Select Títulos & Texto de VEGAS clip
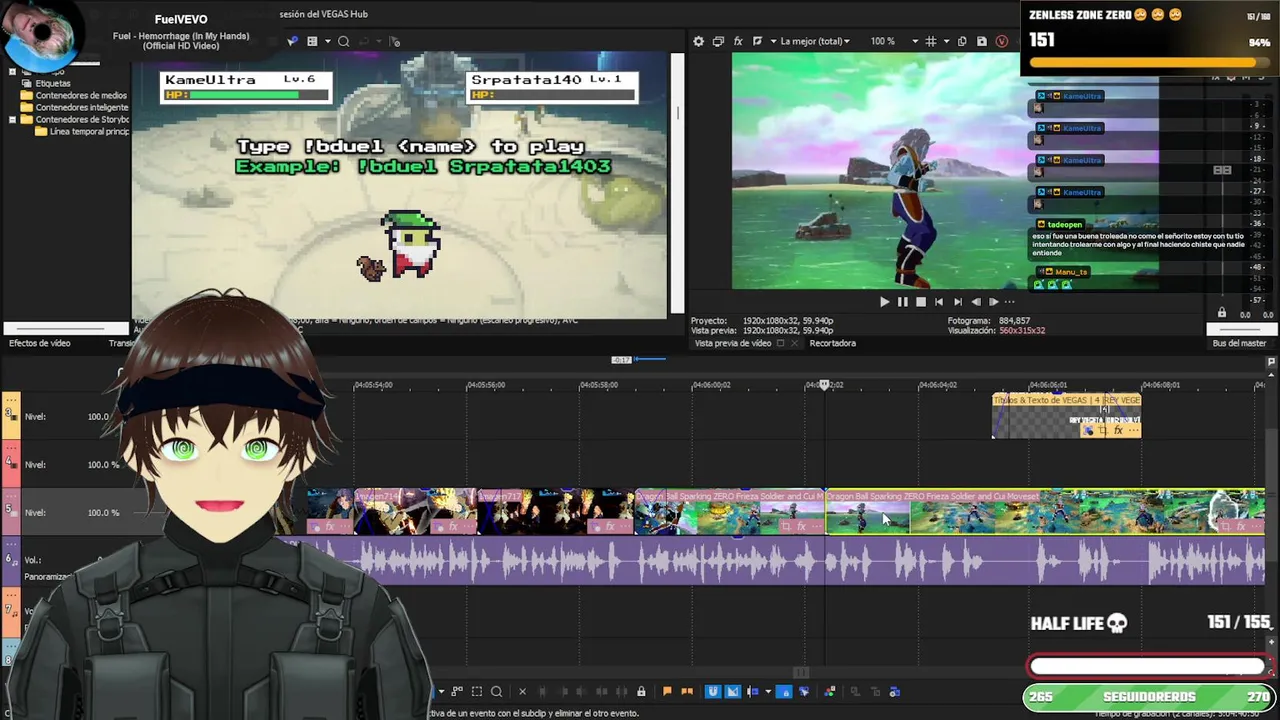 coord(1066,415)
